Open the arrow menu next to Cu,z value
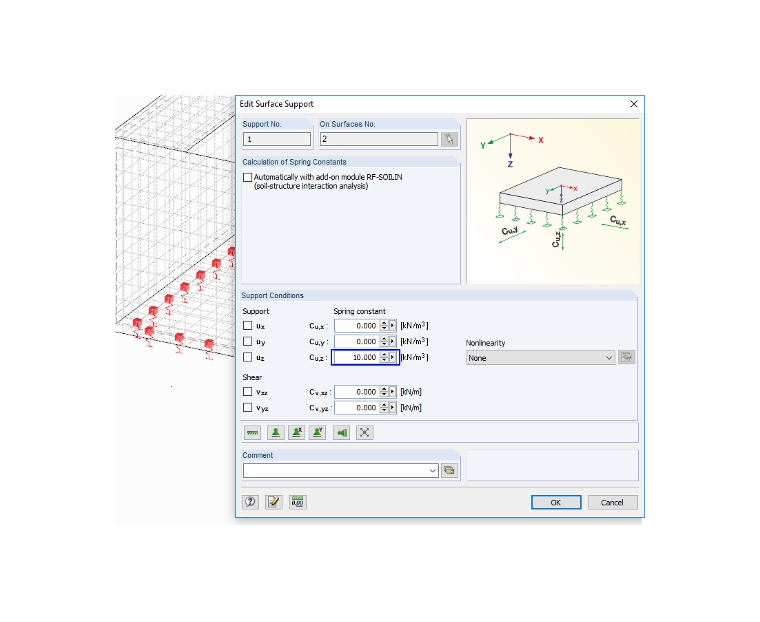Image resolution: width=760 pixels, height=622 pixels. pos(393,357)
